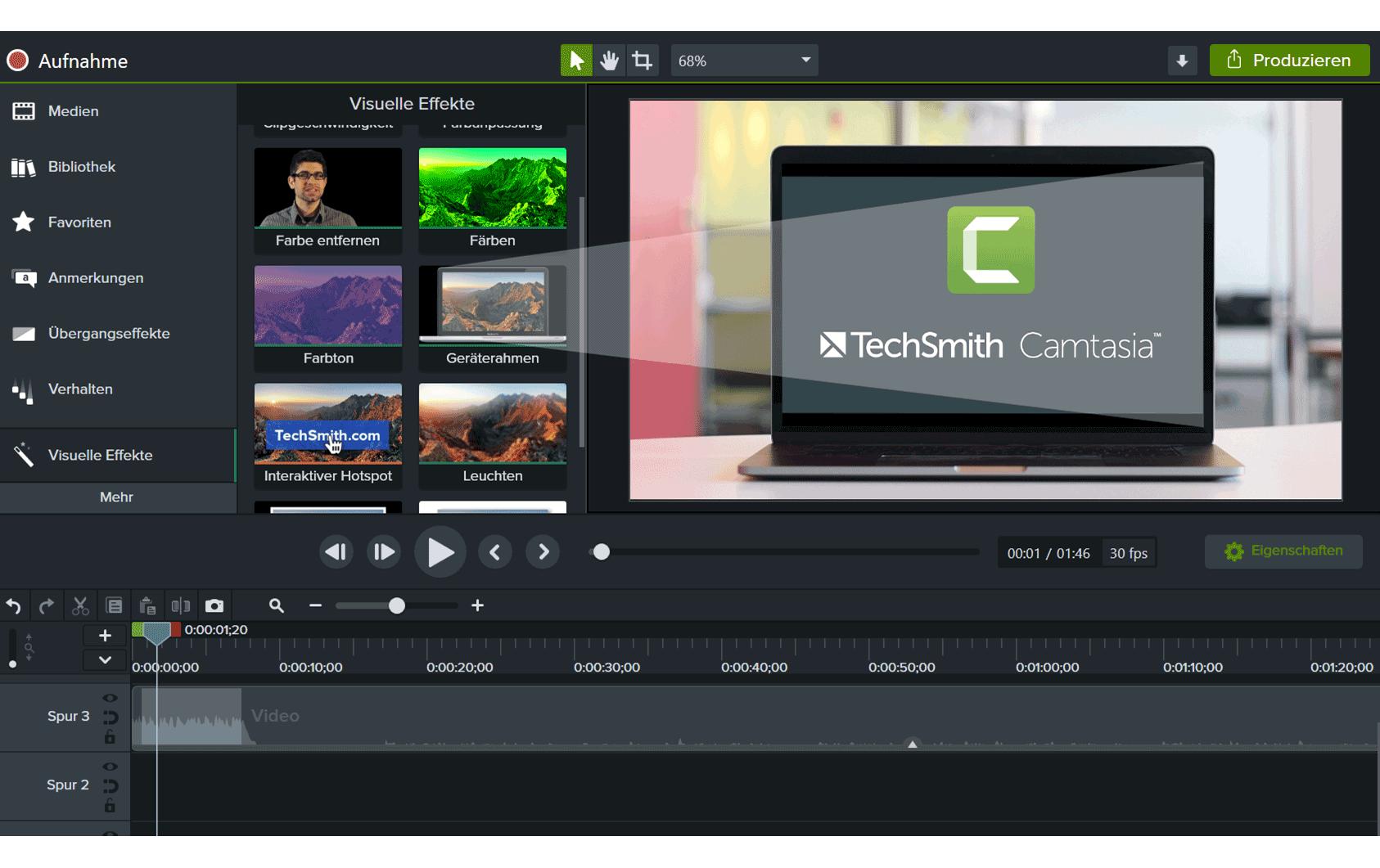Click the scissors cut icon
Image resolution: width=1380 pixels, height=868 pixels.
[x=80, y=606]
